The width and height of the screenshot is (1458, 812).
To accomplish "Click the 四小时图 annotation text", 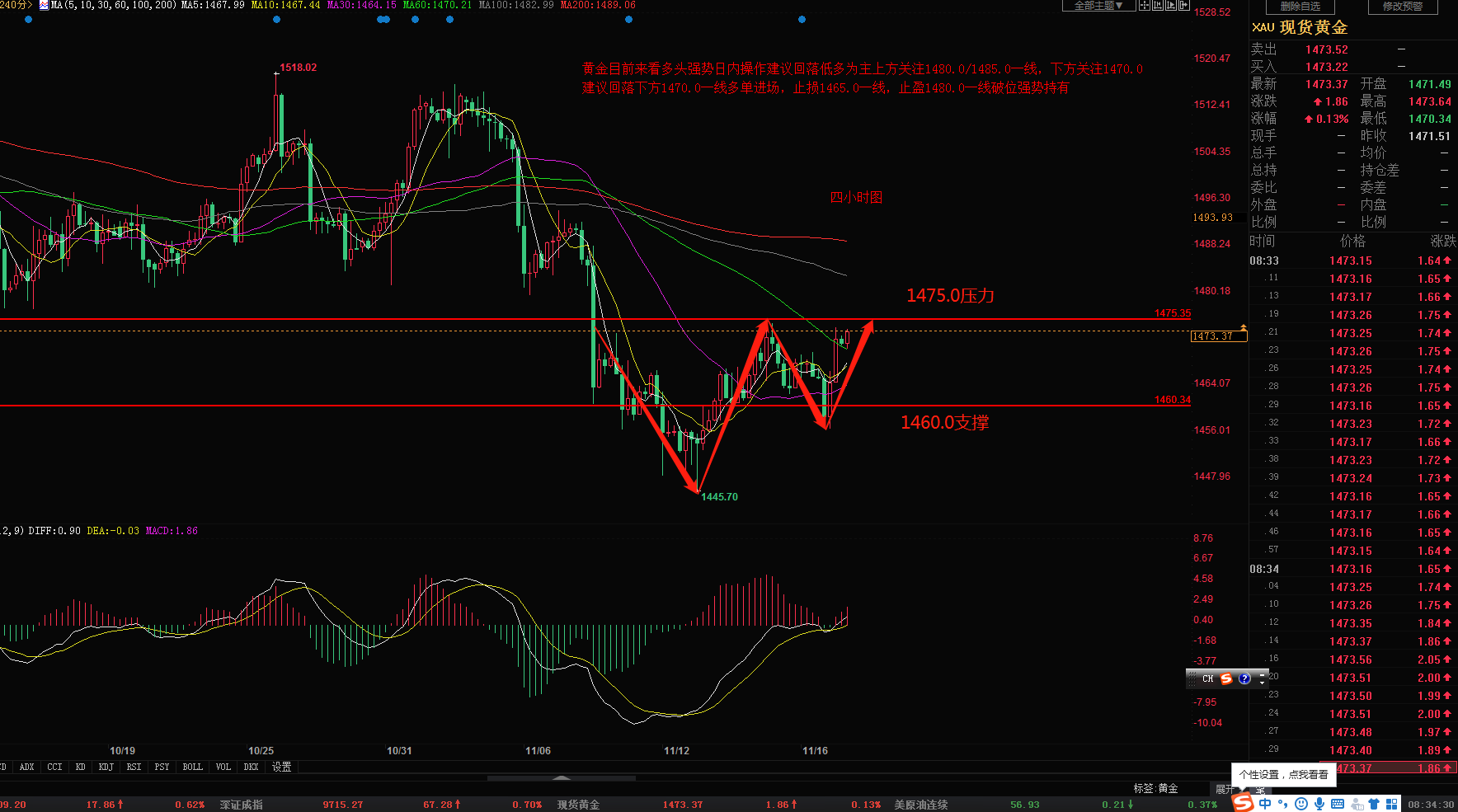I will click(x=856, y=197).
